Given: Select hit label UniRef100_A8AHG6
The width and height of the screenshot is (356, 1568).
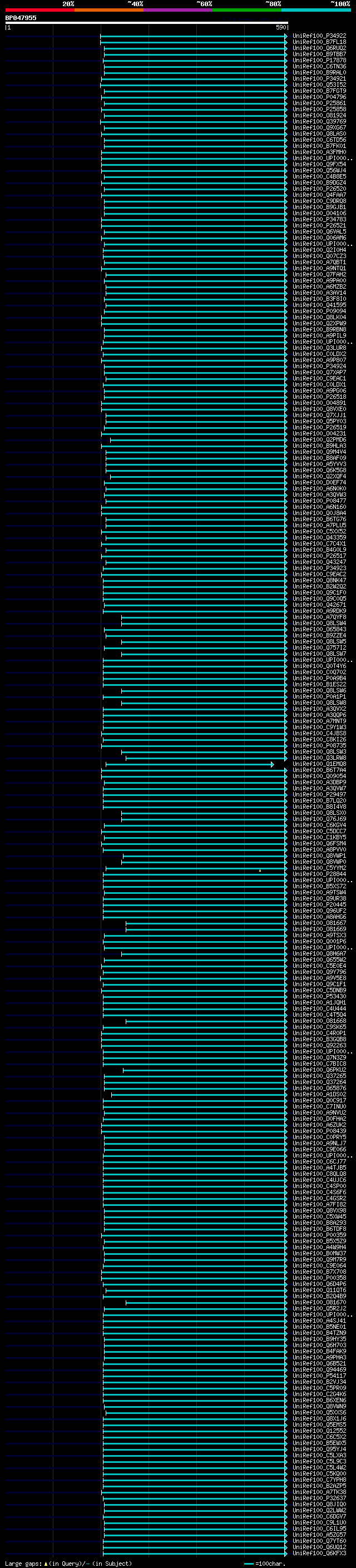Looking at the screenshot, I should click(319, 917).
